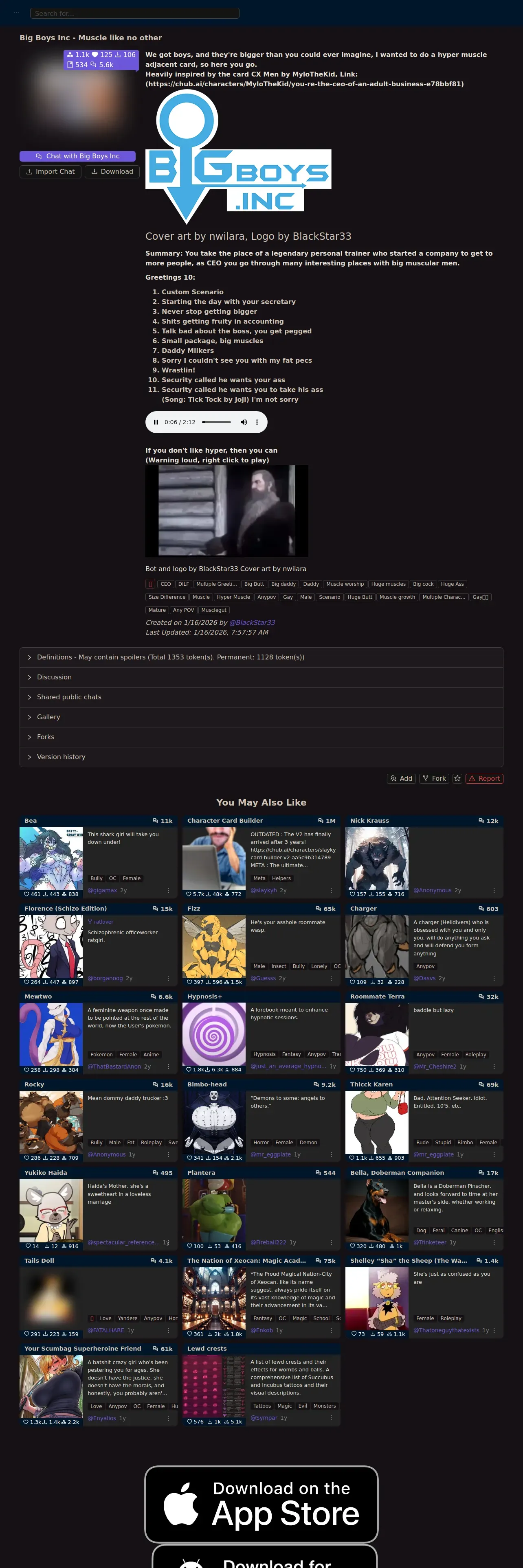
Task: Select the Hyper Muscle tag
Action: (233, 597)
